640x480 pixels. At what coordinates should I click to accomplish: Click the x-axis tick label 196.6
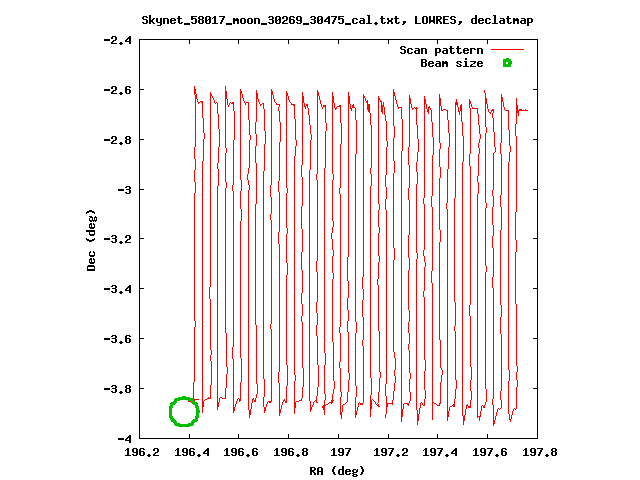click(241, 452)
